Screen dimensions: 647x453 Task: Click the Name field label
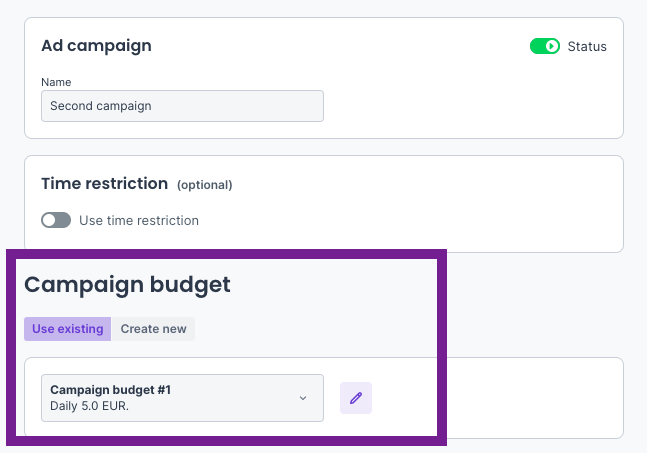click(x=56, y=81)
